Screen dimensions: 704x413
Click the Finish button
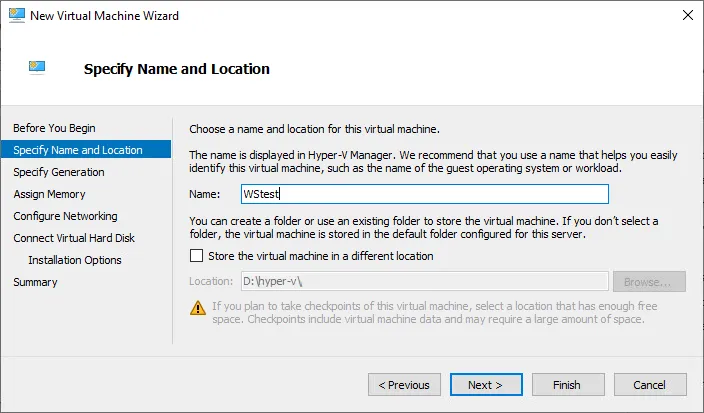pyautogui.click(x=566, y=384)
